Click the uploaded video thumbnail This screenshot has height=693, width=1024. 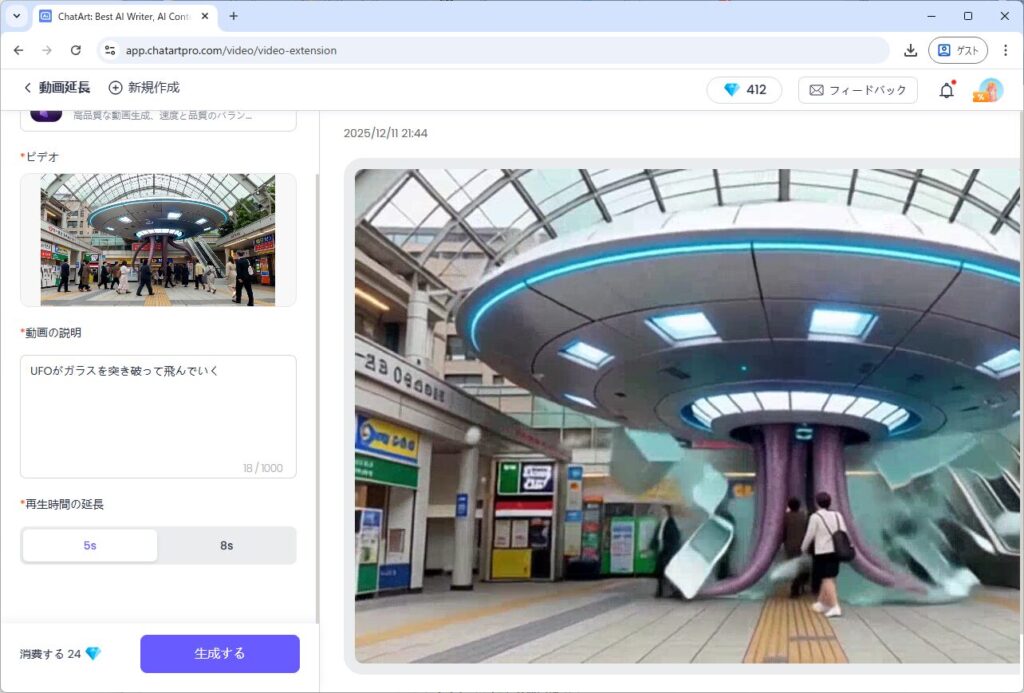coord(158,240)
